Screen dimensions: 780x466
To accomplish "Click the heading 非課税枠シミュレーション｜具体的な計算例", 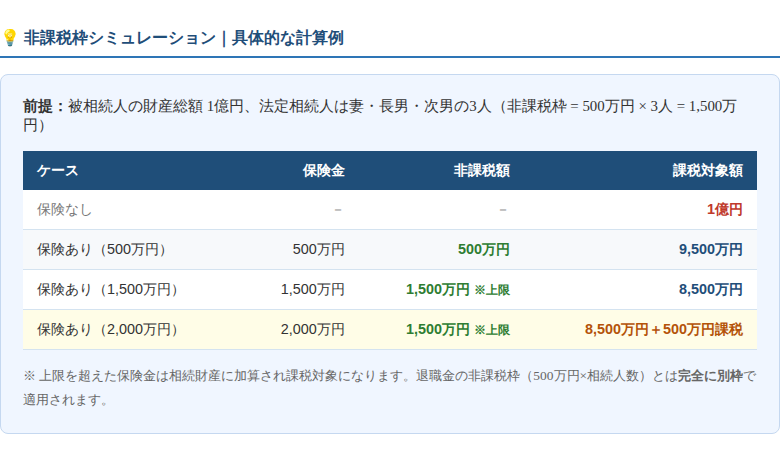I will point(184,38).
